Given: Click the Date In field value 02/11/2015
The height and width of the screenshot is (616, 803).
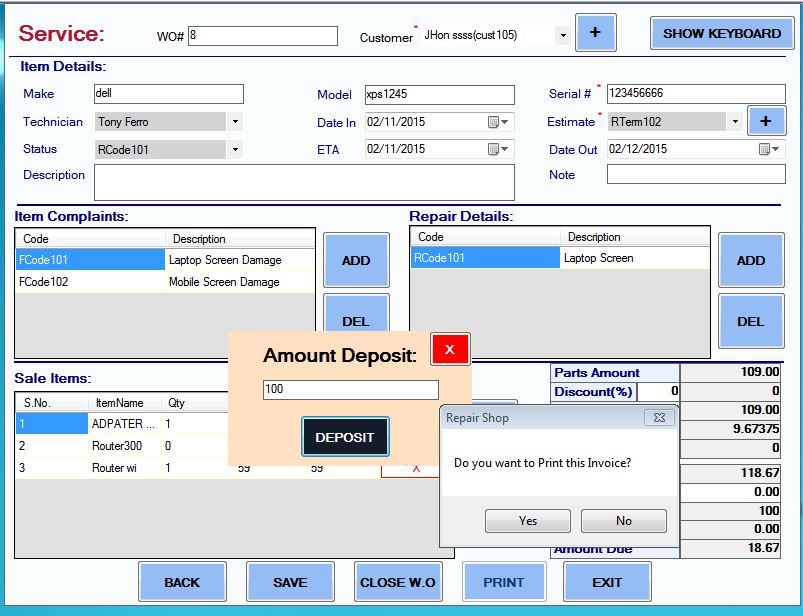Looking at the screenshot, I should (396, 122).
